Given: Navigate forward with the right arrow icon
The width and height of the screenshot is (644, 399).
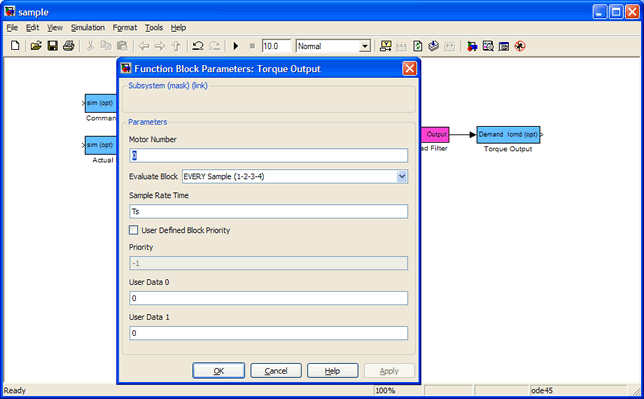Looking at the screenshot, I should (x=160, y=46).
